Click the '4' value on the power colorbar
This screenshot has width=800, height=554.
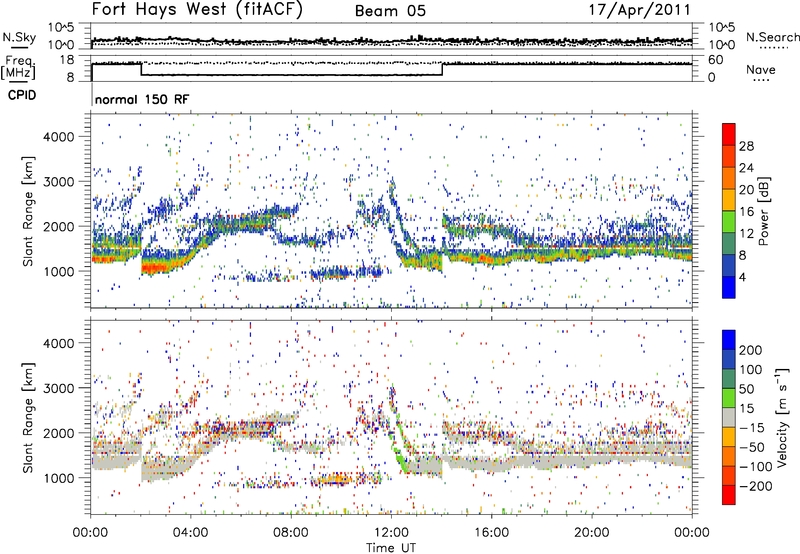pyautogui.click(x=742, y=277)
